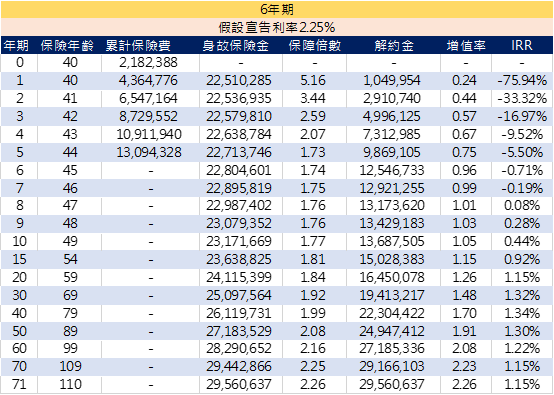Highlight IRR value 0.08%
Screen dimensions: 554x395
click(522, 206)
